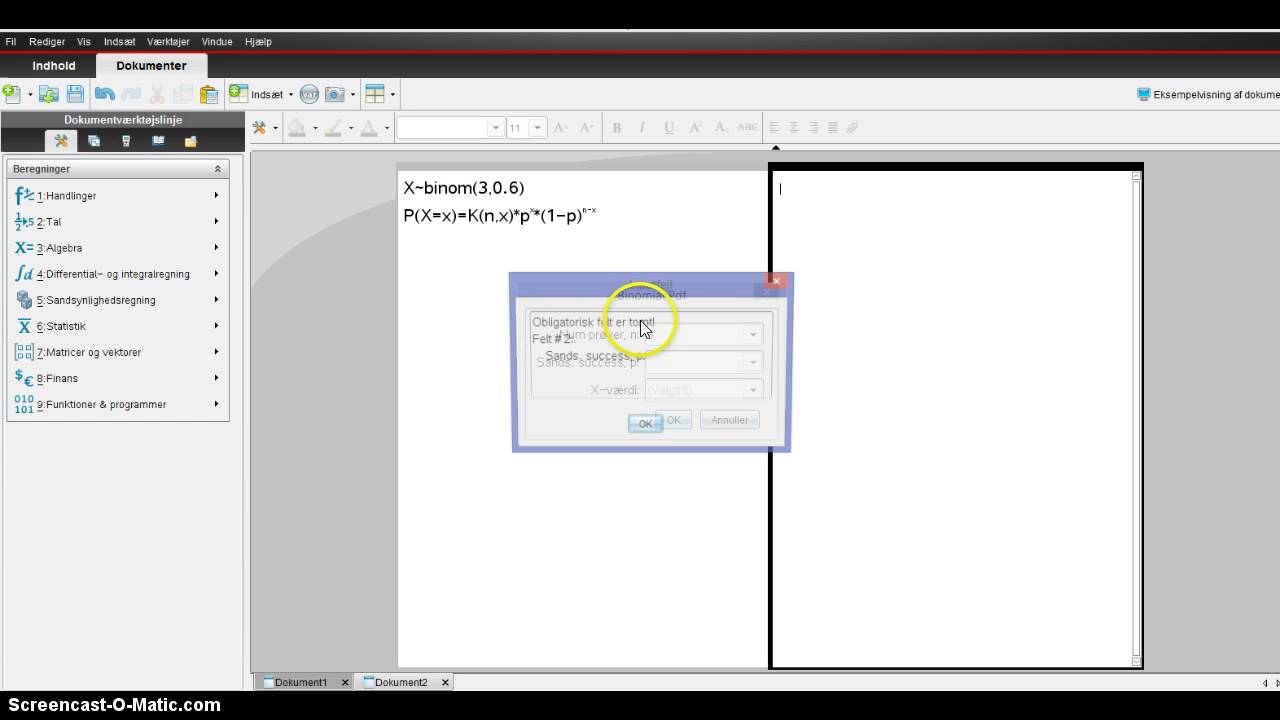This screenshot has height=720, width=1280.
Task: Expand 5:Sandsynlighedsregning submenu
Action: pos(216,299)
